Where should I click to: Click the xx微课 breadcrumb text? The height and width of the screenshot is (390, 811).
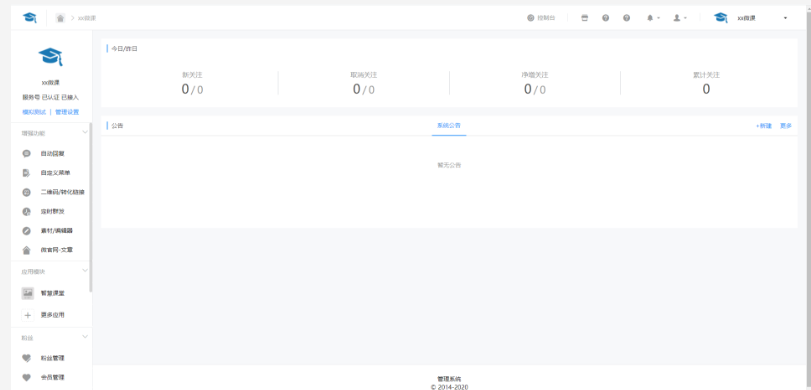87,18
